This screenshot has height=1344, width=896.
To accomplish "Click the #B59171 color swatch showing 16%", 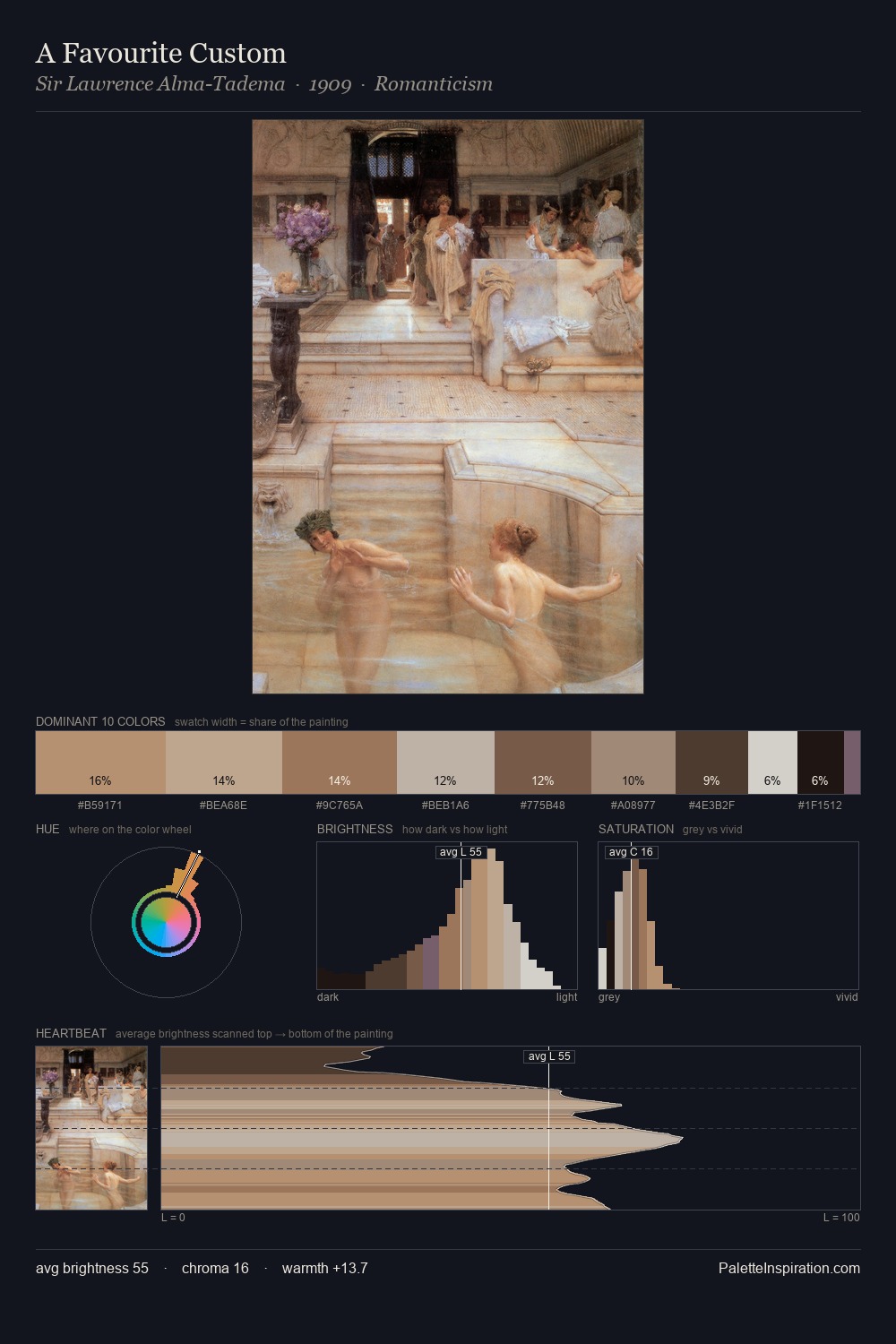I will 100,762.
